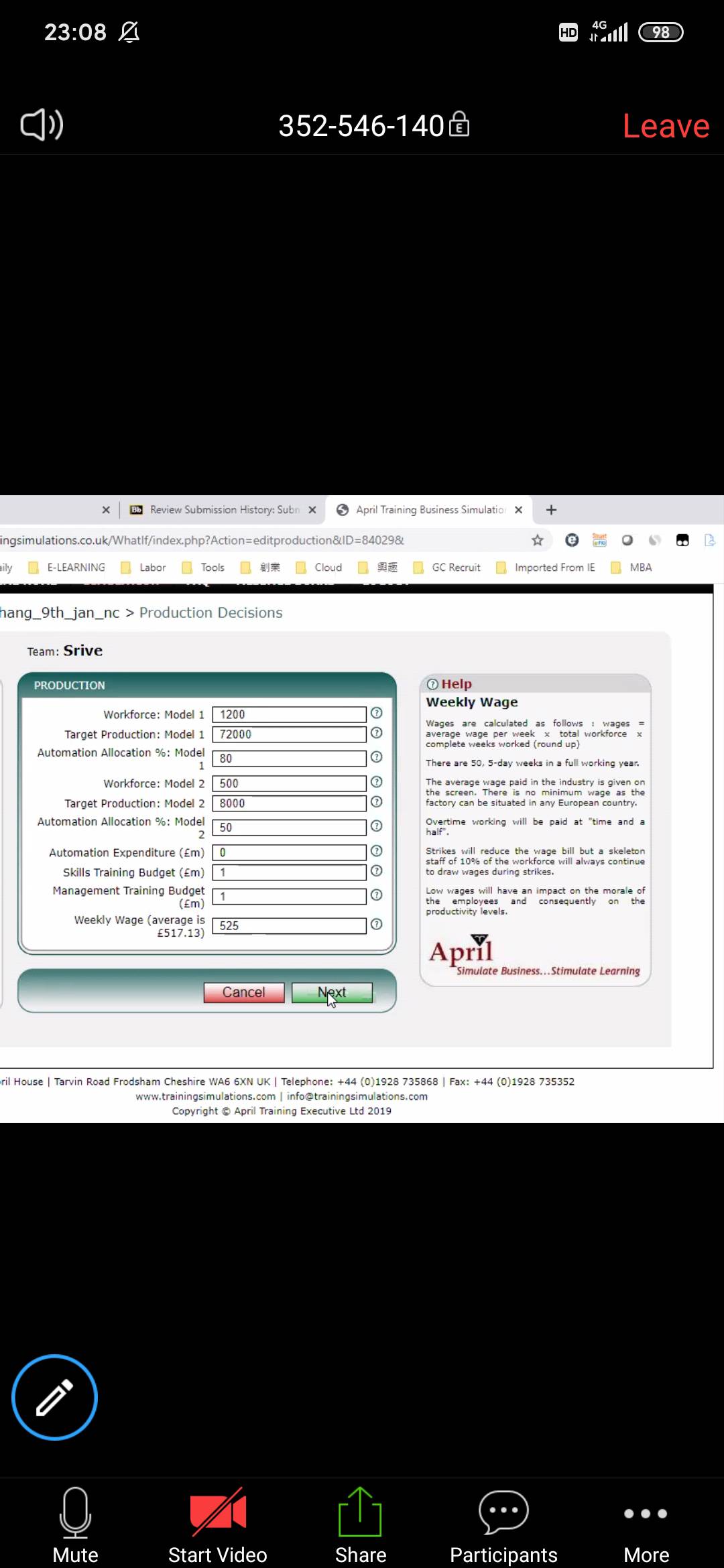Click info@trainingsimulations.com email link
The image size is (724, 1568).
pyautogui.click(x=357, y=1096)
